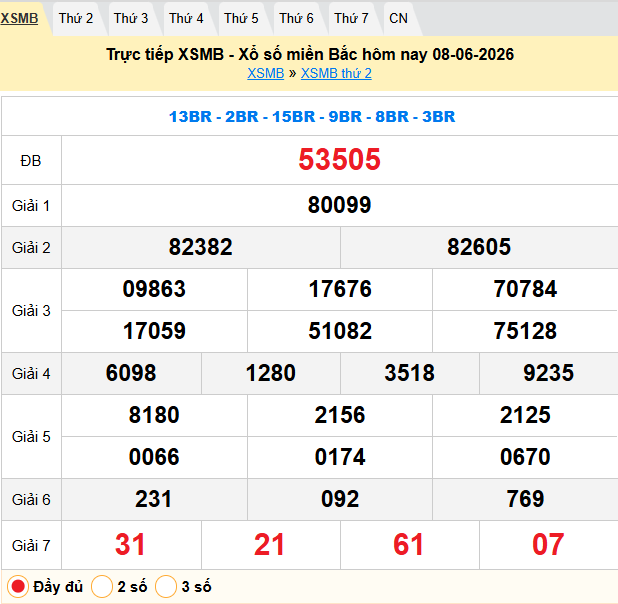The height and width of the screenshot is (604, 618).
Task: Click Giải 2 number 82382
Action: click(201, 247)
